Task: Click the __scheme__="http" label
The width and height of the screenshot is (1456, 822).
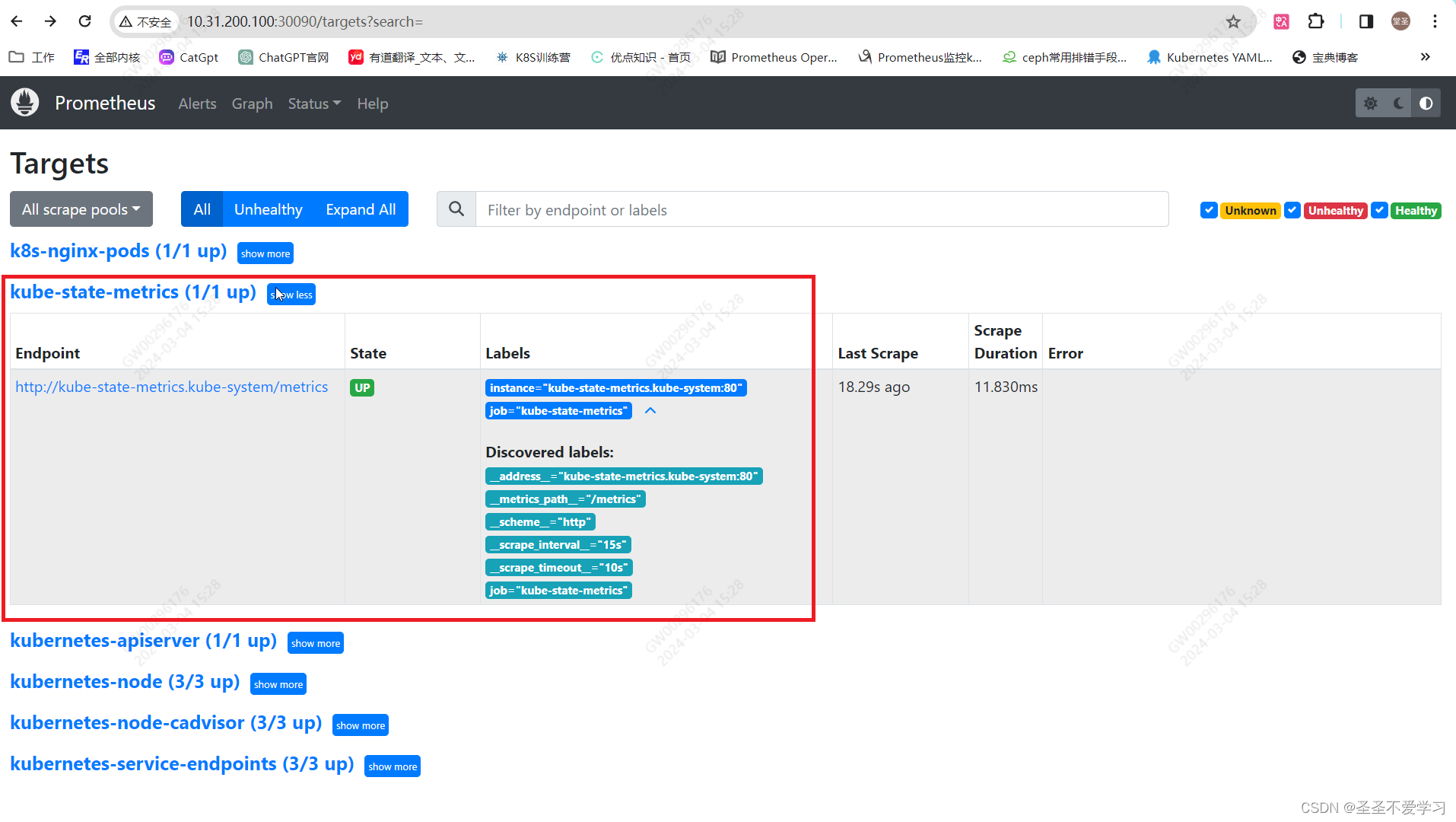Action: pos(540,522)
